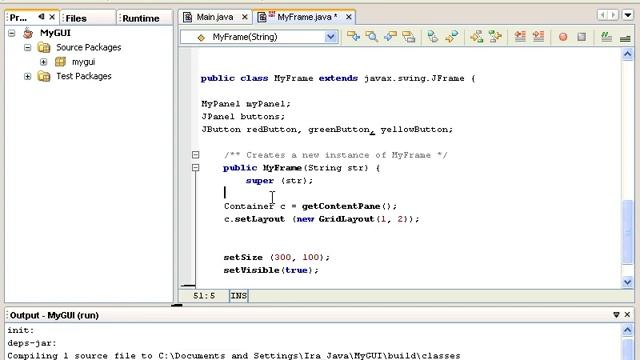Click the Test Packages folder icon
The width and height of the screenshot is (640, 360).
(44, 76)
